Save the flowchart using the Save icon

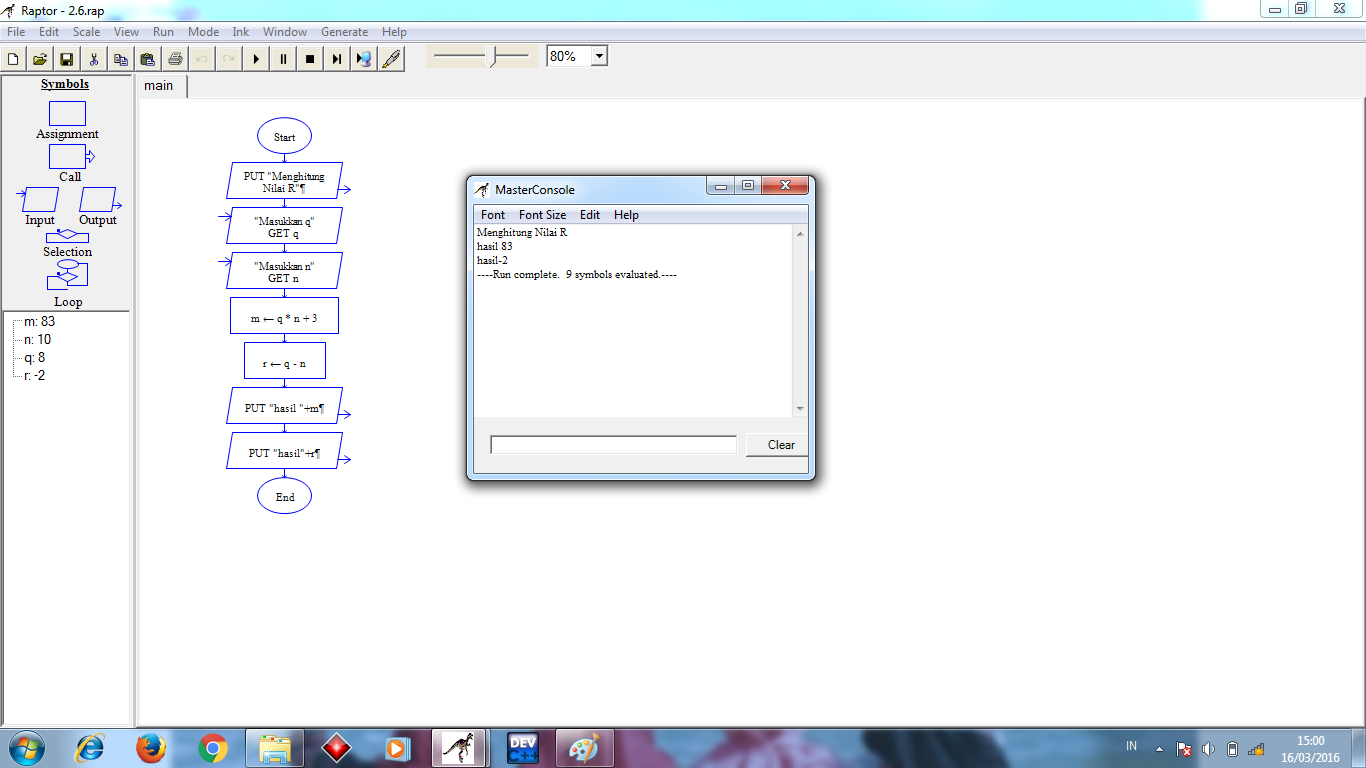pyautogui.click(x=66, y=58)
